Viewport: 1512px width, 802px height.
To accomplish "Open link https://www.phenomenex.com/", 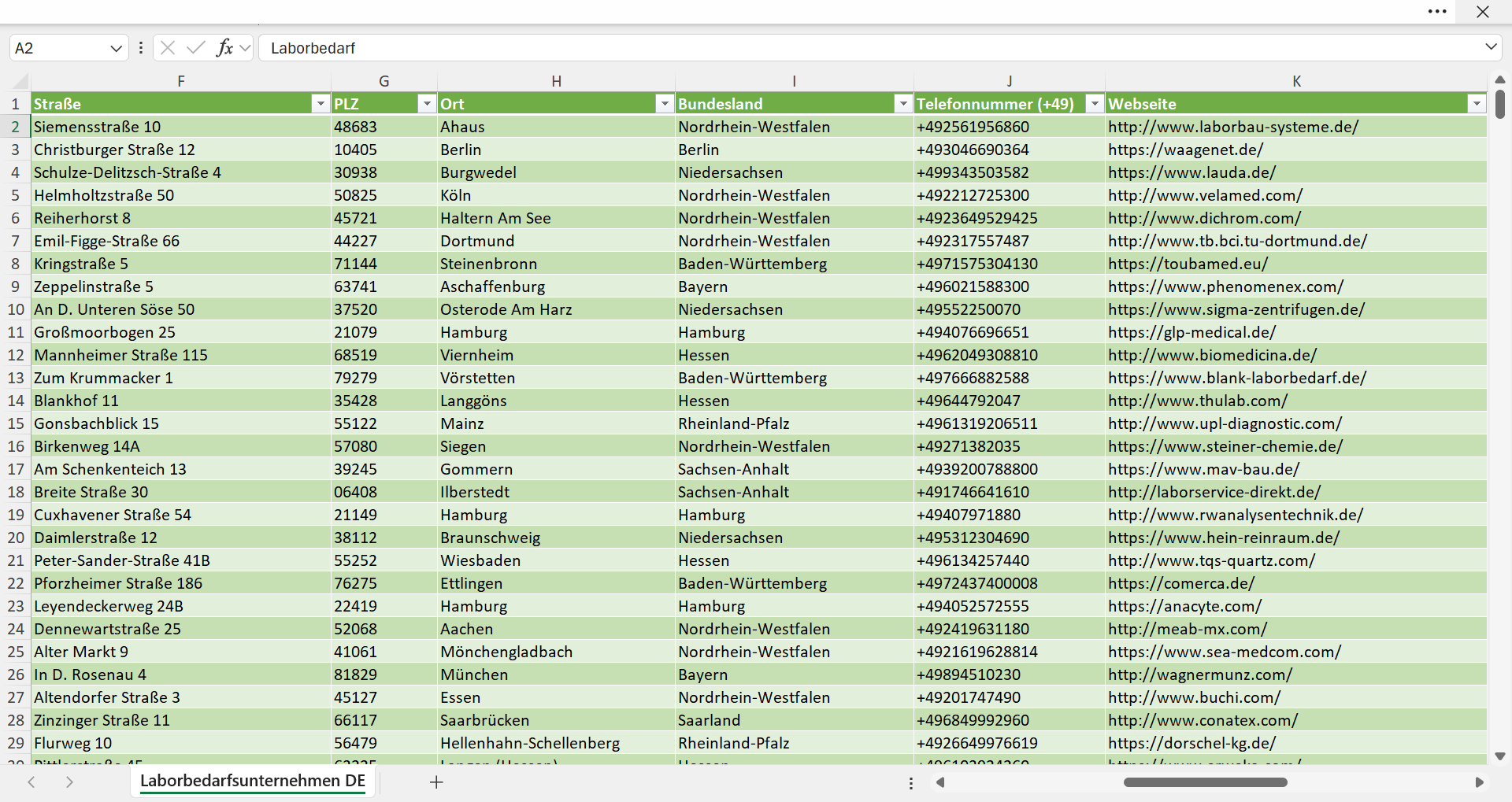I will click(1225, 286).
